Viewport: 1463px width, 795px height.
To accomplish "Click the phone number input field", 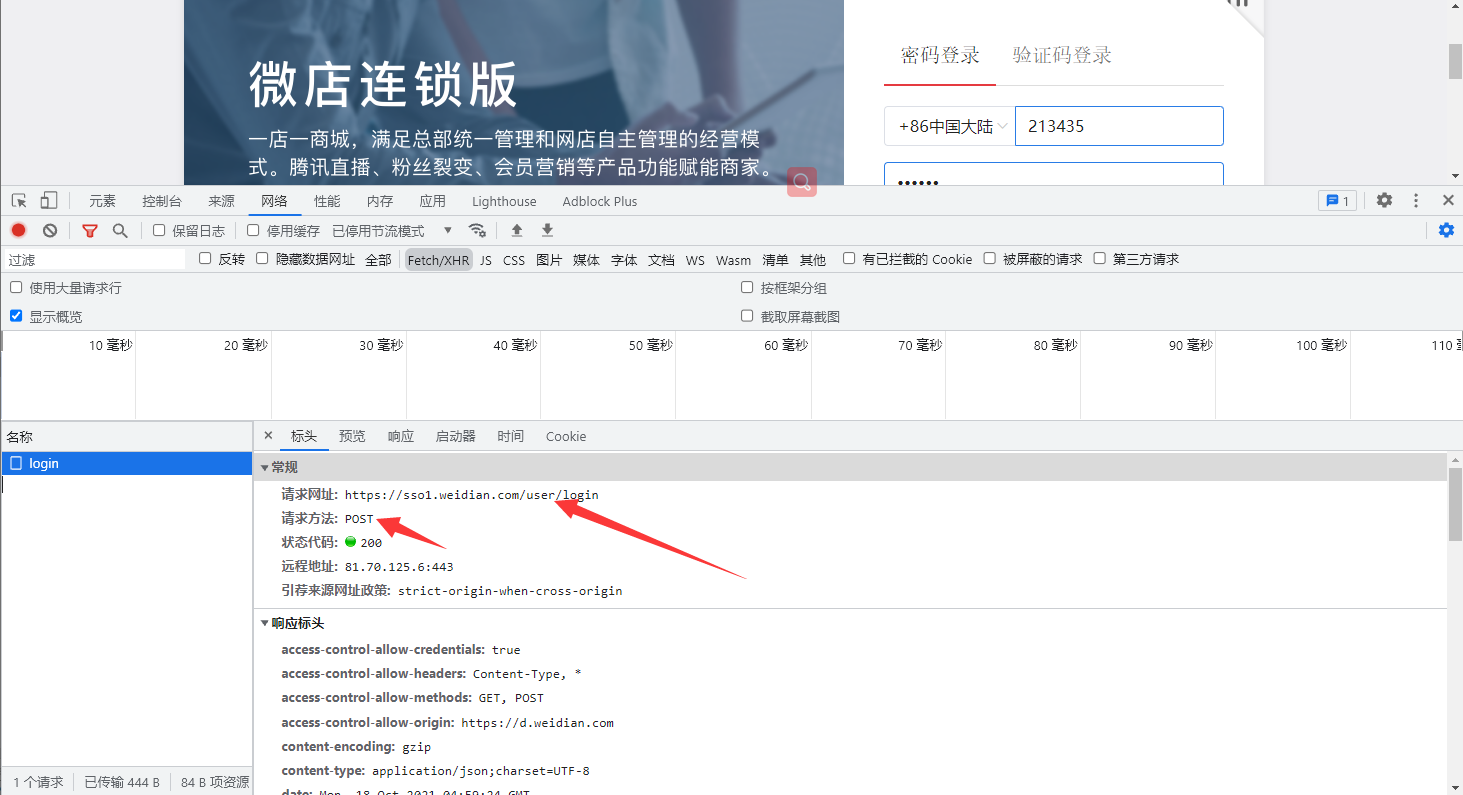I will tap(1119, 126).
